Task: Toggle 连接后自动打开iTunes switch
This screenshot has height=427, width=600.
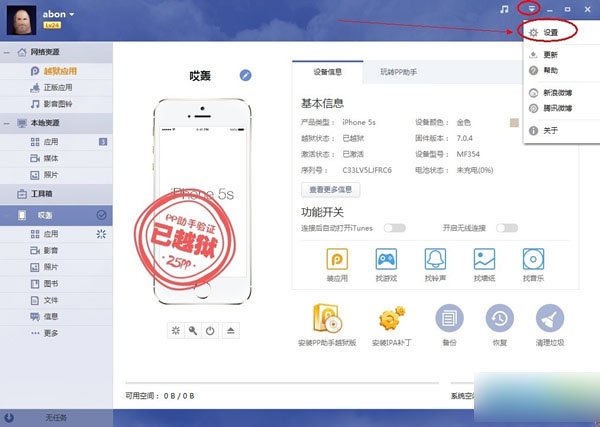Action: coord(395,228)
